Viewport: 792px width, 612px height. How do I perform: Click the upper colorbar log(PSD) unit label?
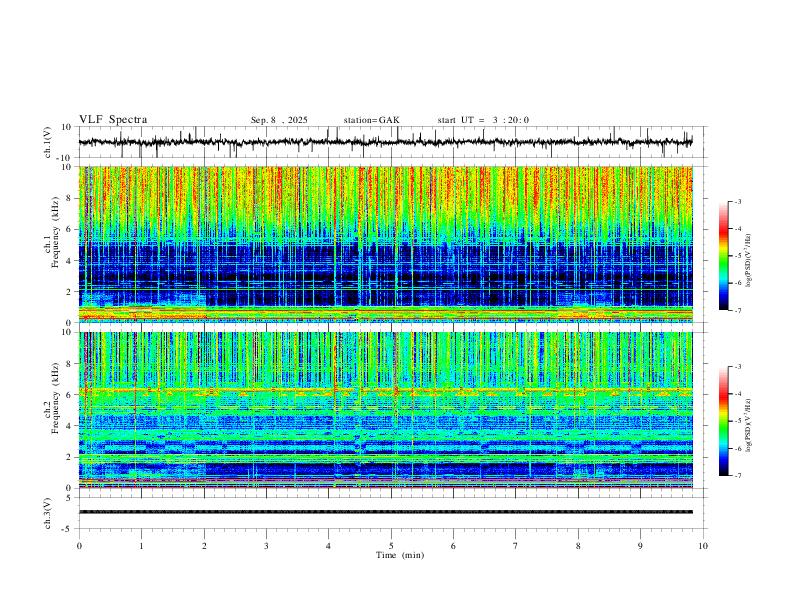(749, 261)
